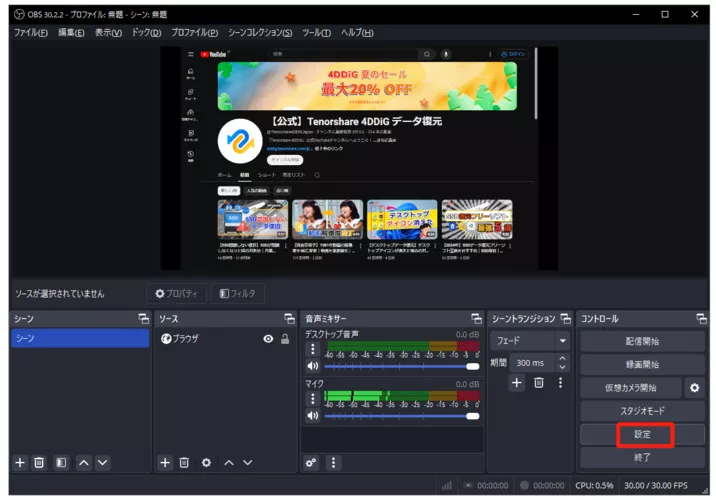This screenshot has width=716, height=500.
Task: Toggle visibility of ブラウザ source
Action: (x=267, y=339)
